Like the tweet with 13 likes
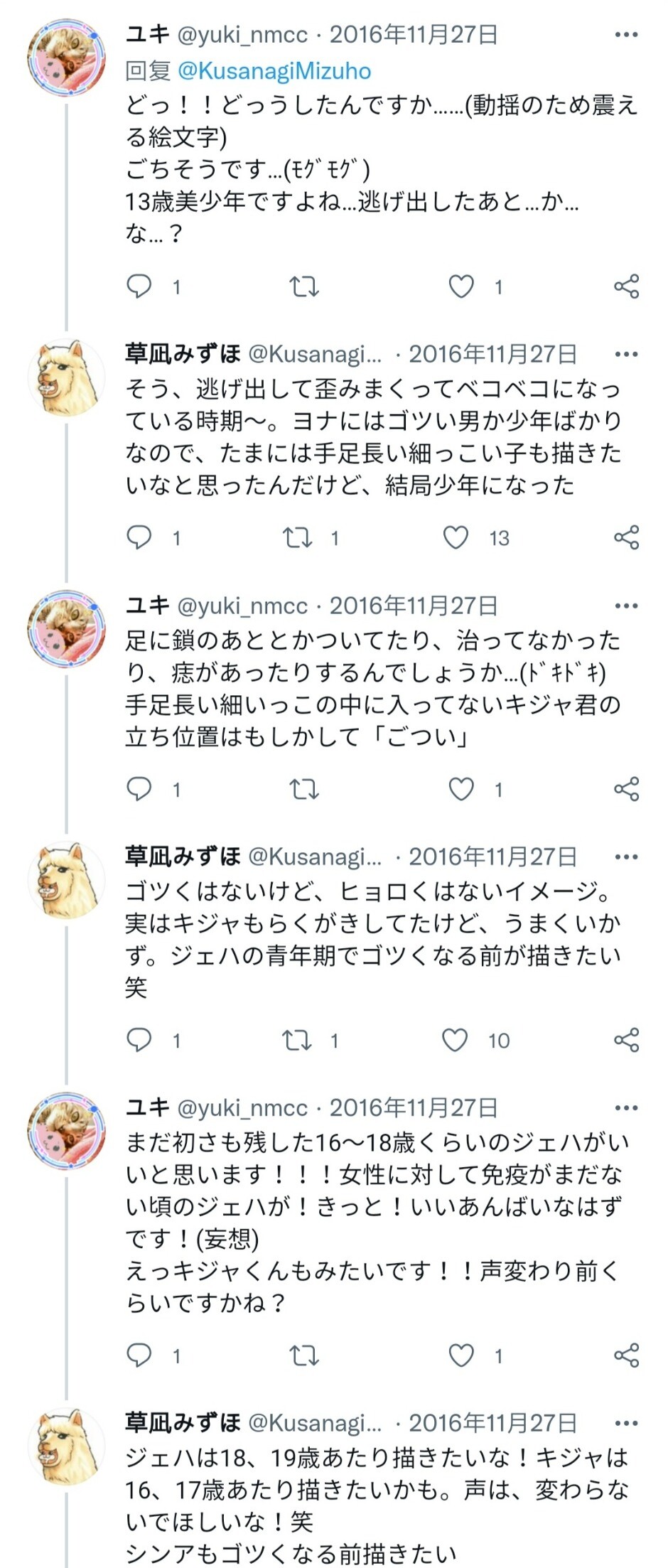Viewport: 668px width, 1568px height. 456,538
